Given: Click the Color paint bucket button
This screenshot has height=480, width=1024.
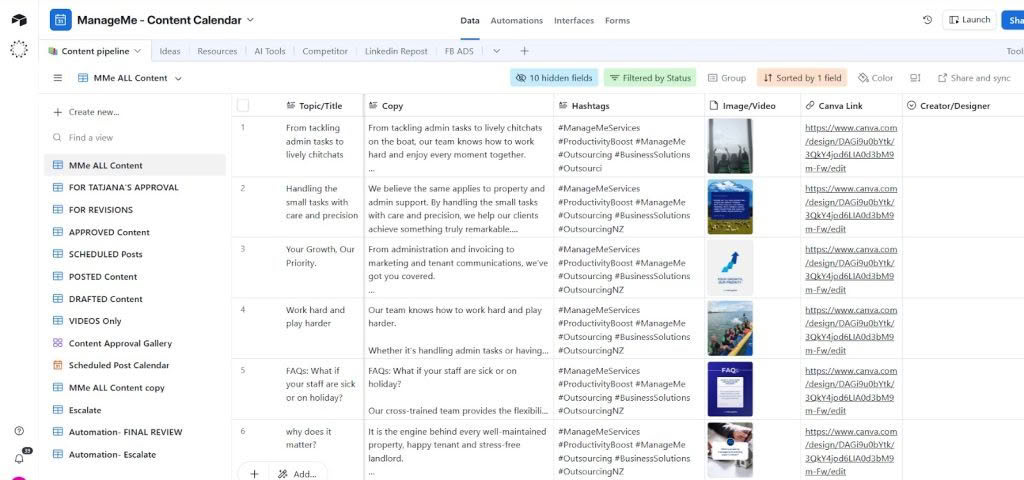Looking at the screenshot, I should click(876, 78).
